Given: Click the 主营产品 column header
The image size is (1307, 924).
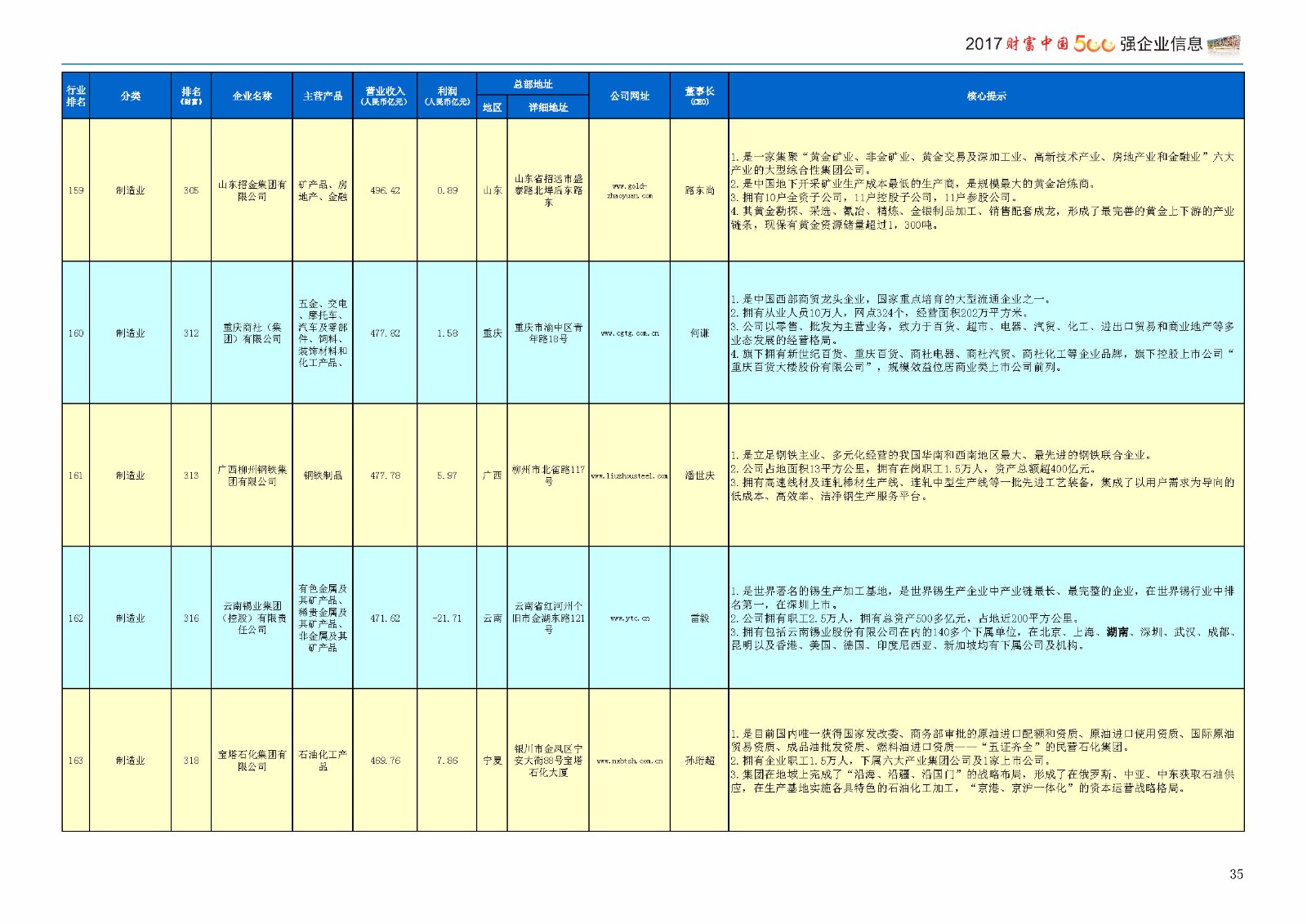Looking at the screenshot, I should [x=323, y=96].
